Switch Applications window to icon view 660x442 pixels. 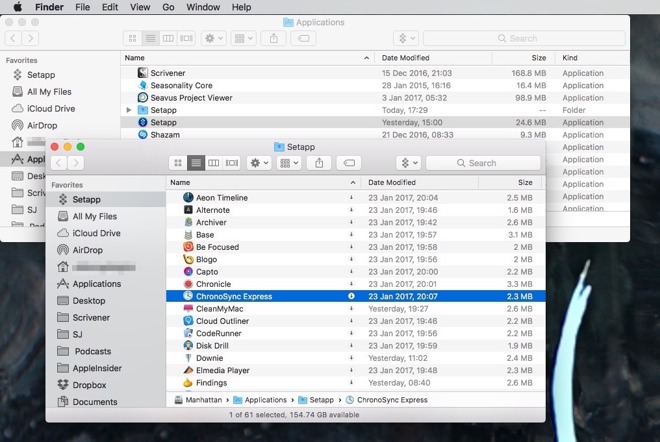pos(133,38)
